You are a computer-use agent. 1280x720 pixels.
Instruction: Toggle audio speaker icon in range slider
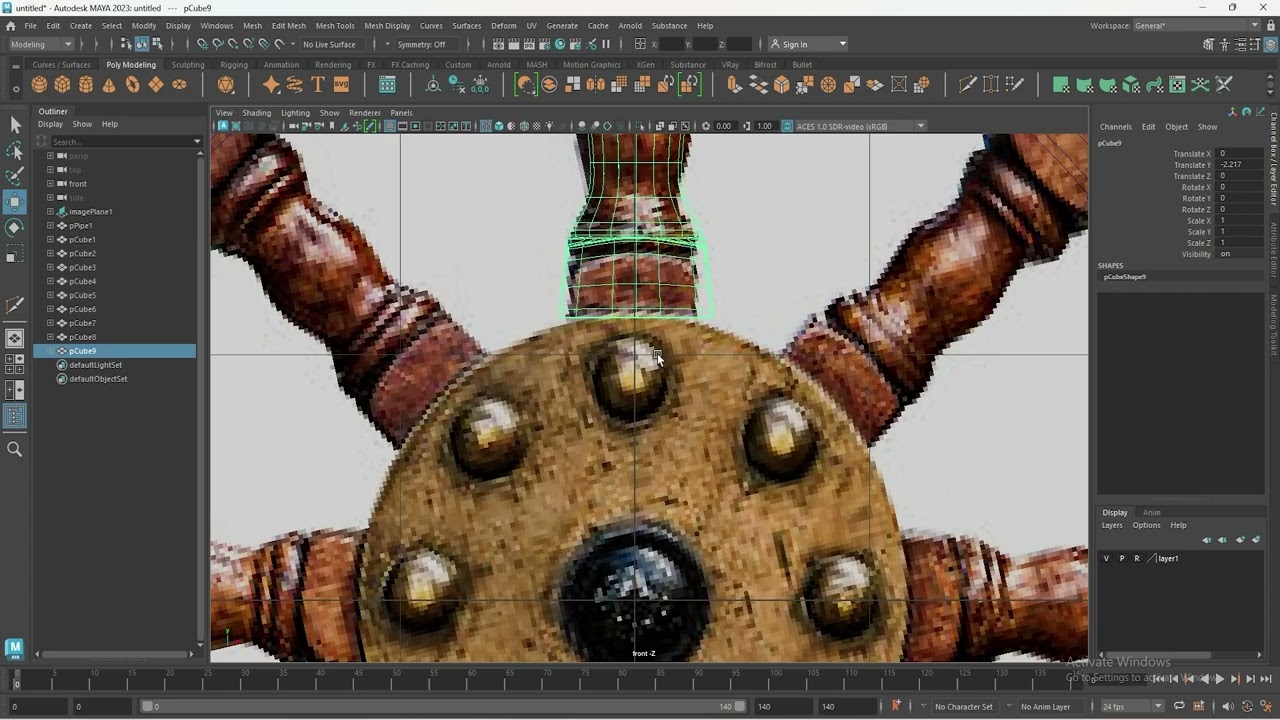pos(1228,706)
